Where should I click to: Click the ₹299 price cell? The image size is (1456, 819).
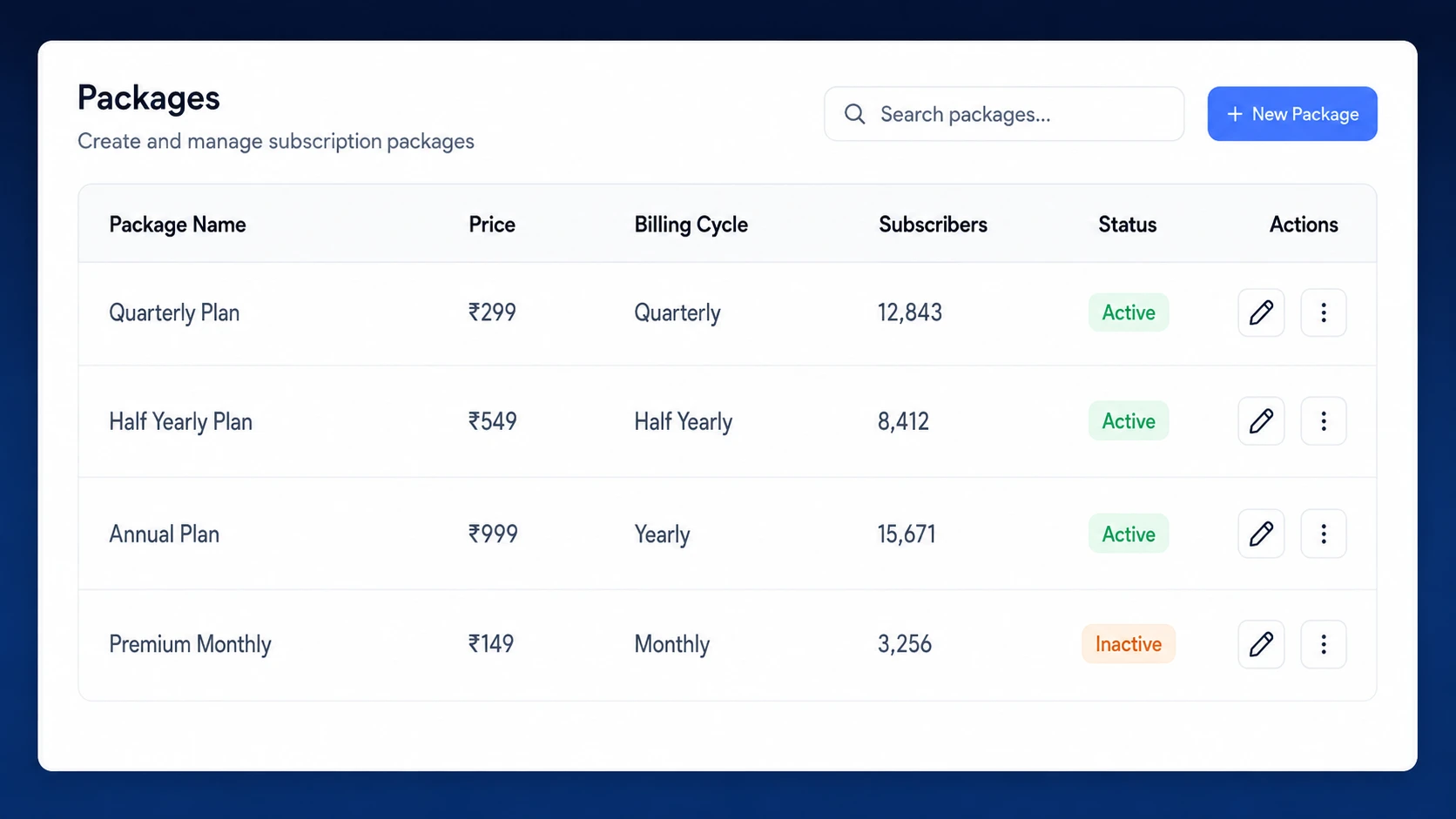[492, 312]
